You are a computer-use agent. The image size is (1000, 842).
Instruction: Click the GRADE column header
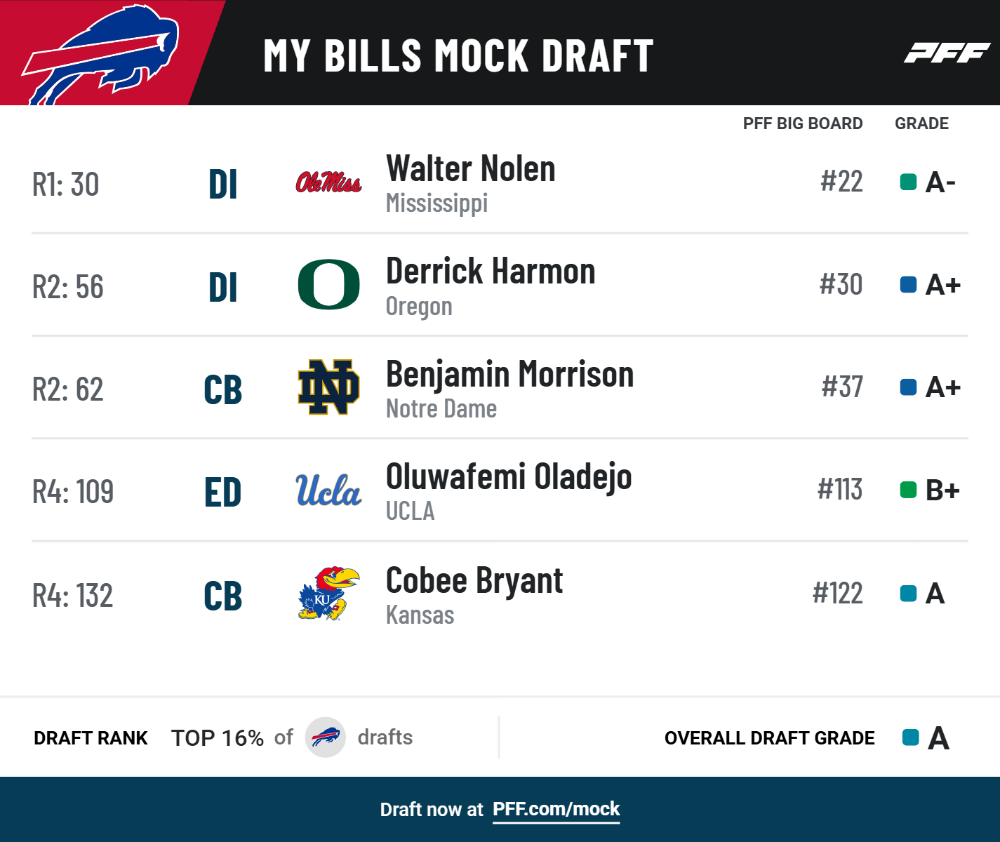click(922, 123)
